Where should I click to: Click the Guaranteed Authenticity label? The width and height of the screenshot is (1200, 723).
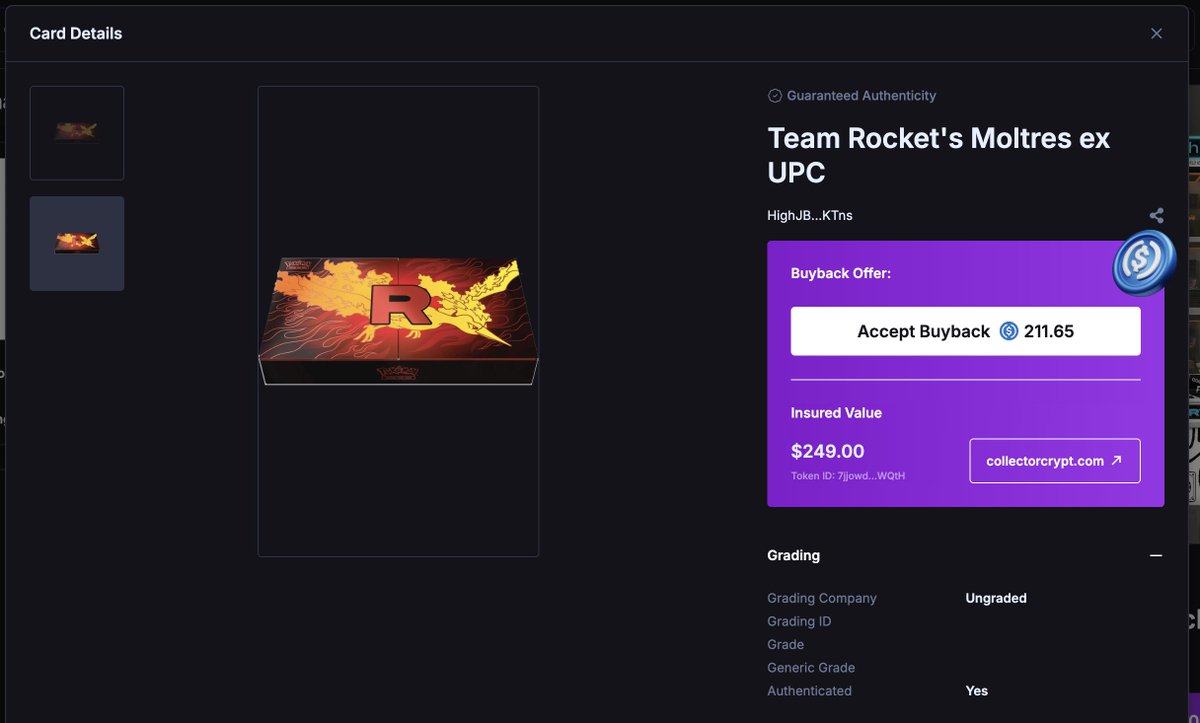pos(861,96)
